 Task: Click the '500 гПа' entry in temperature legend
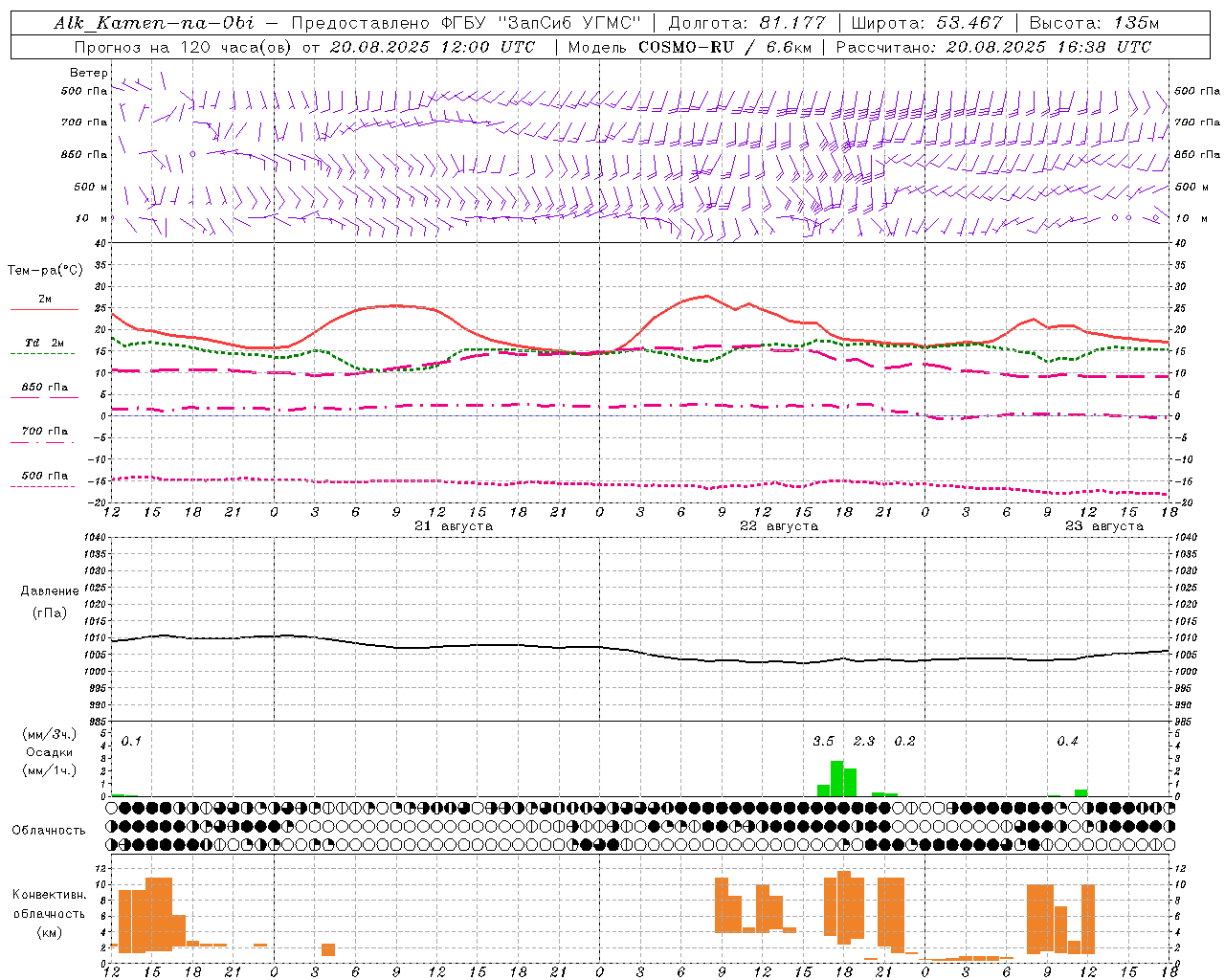click(45, 476)
